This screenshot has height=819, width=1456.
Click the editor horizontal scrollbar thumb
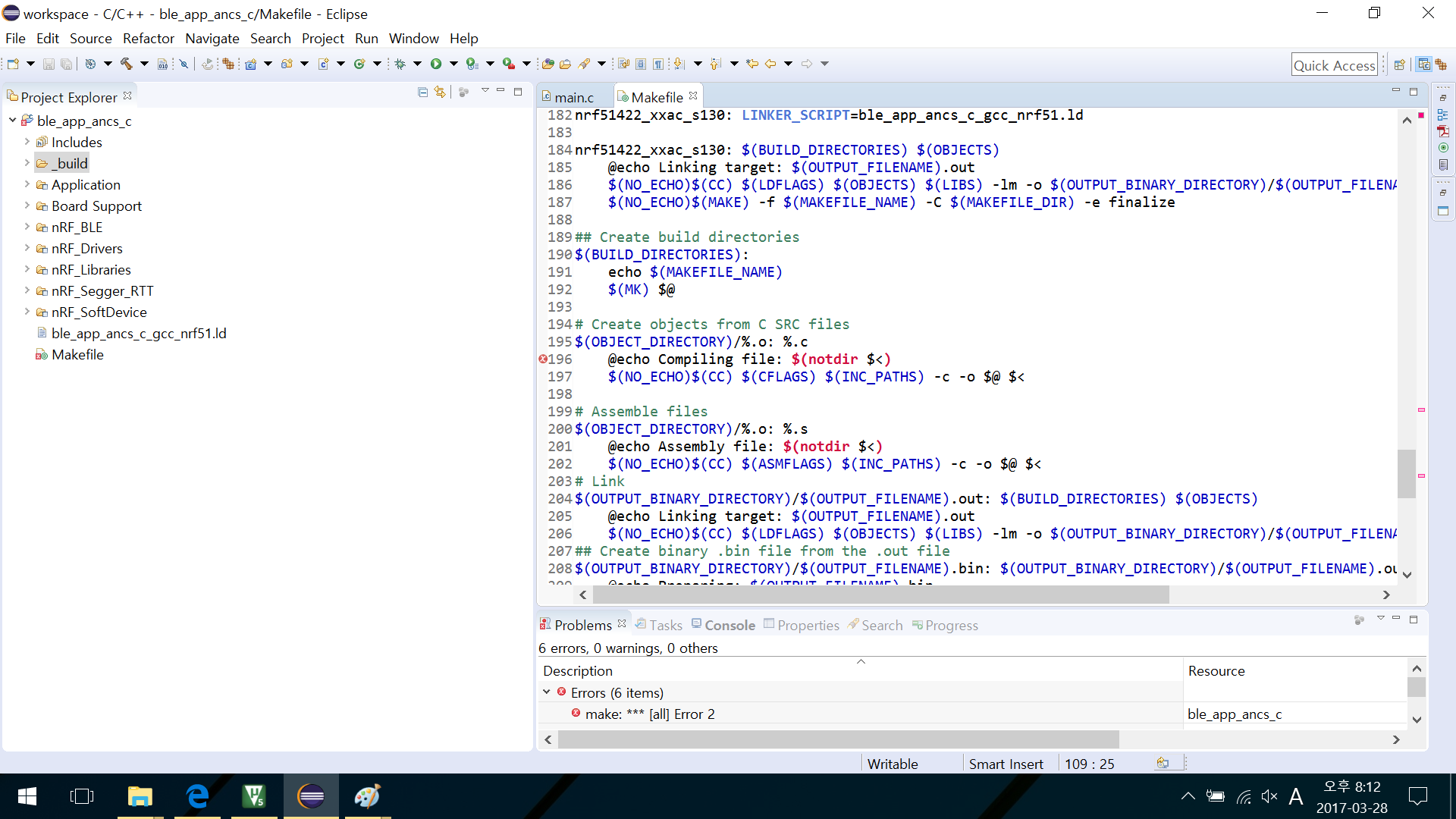tap(880, 595)
